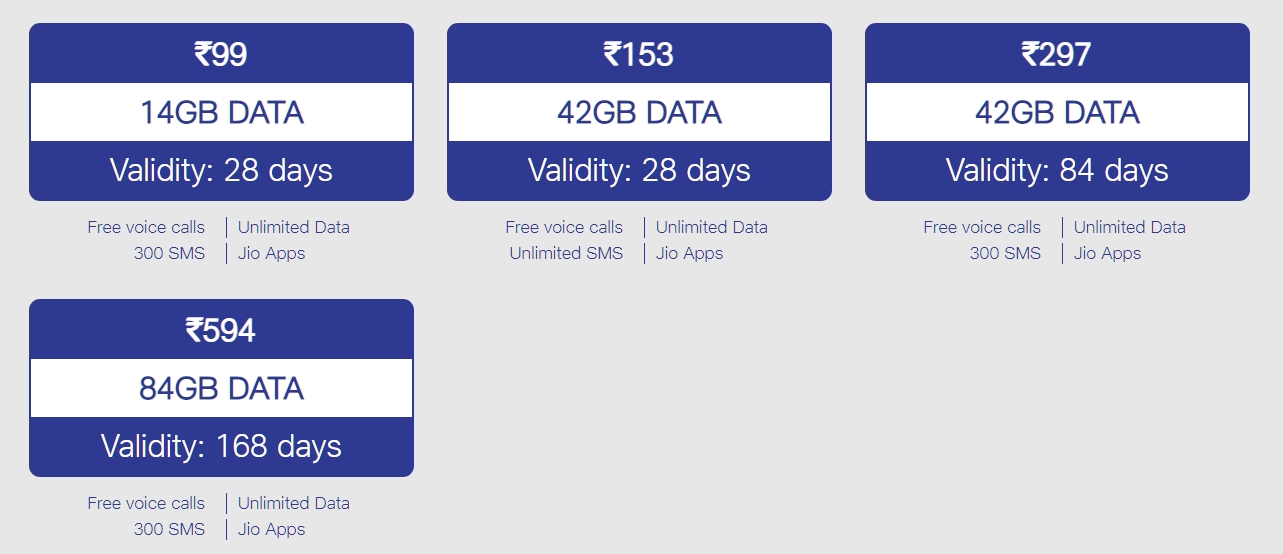Click Validity: 28 days on ₹153 plan
Viewport: 1283px width, 554px height.
point(639,170)
